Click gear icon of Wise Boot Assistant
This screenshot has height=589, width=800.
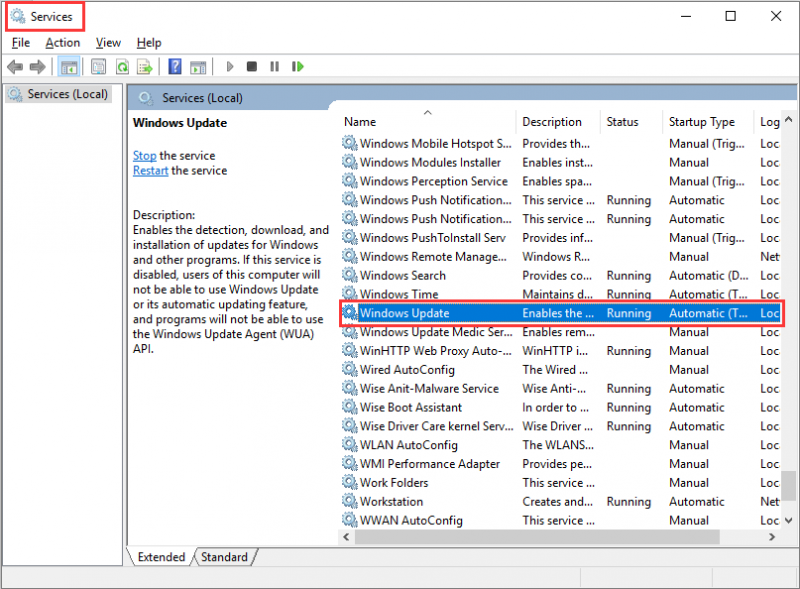point(349,407)
